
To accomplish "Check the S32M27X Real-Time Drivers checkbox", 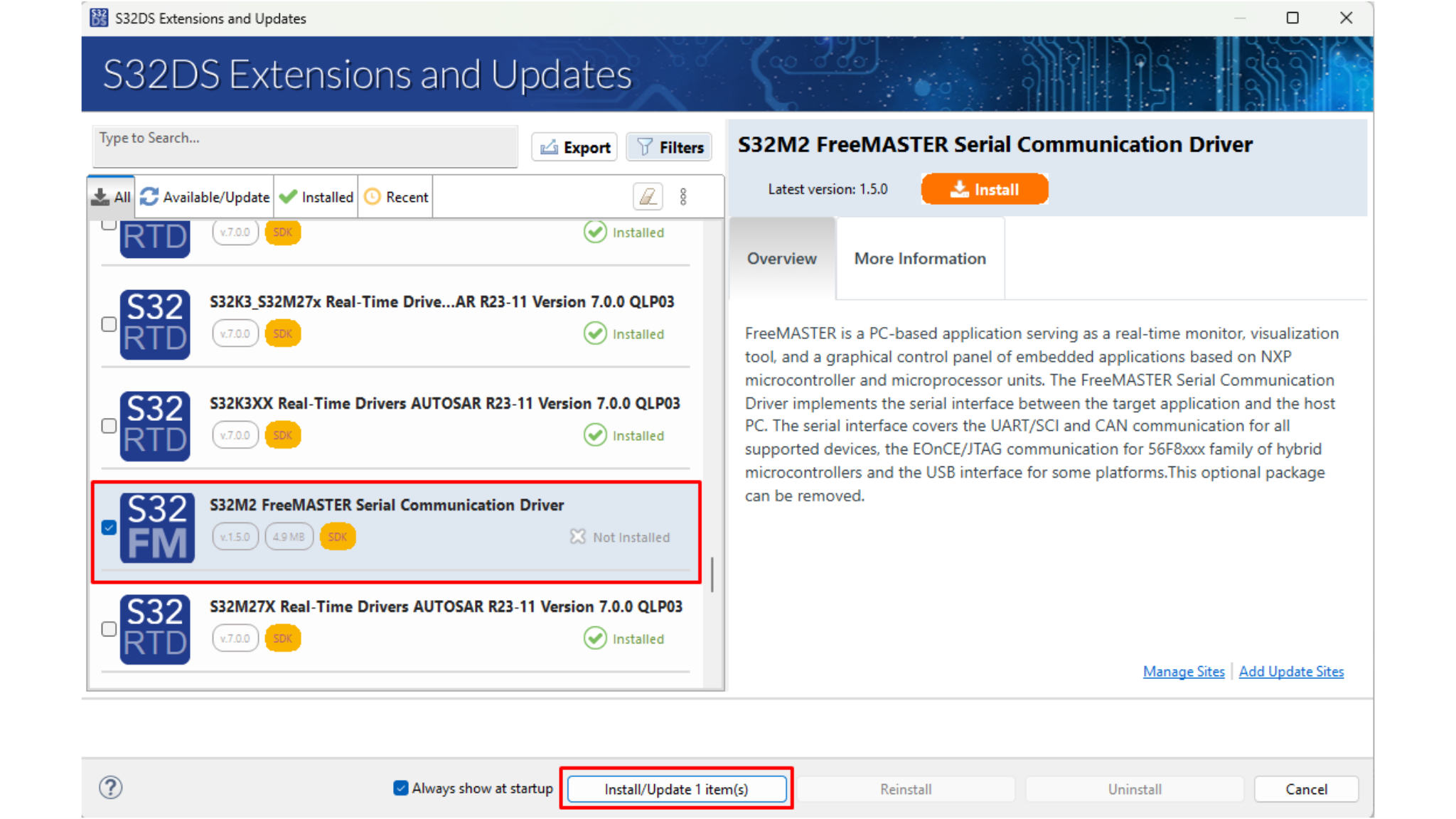I will coord(109,629).
